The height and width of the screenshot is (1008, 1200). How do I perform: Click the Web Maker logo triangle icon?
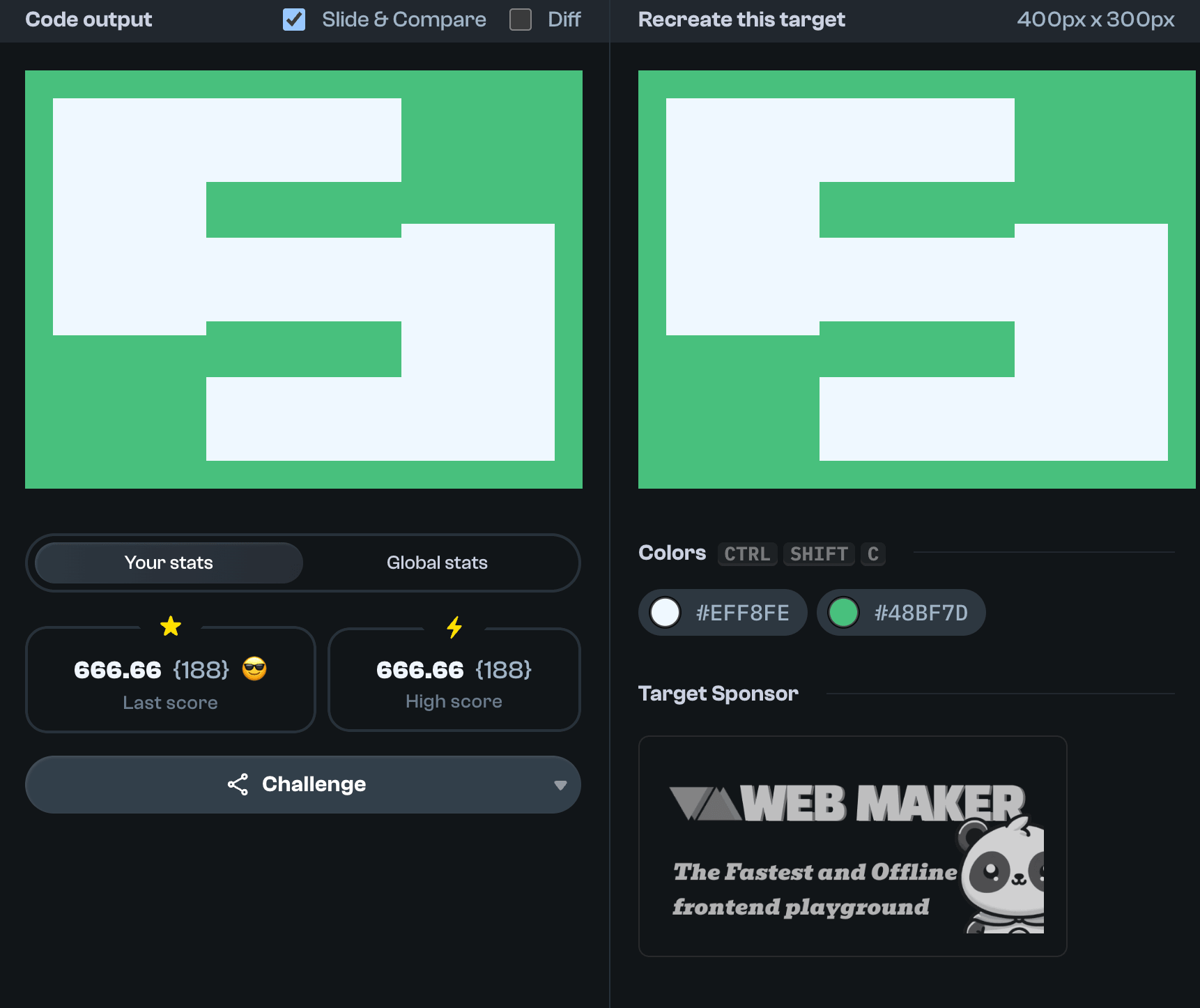click(704, 804)
